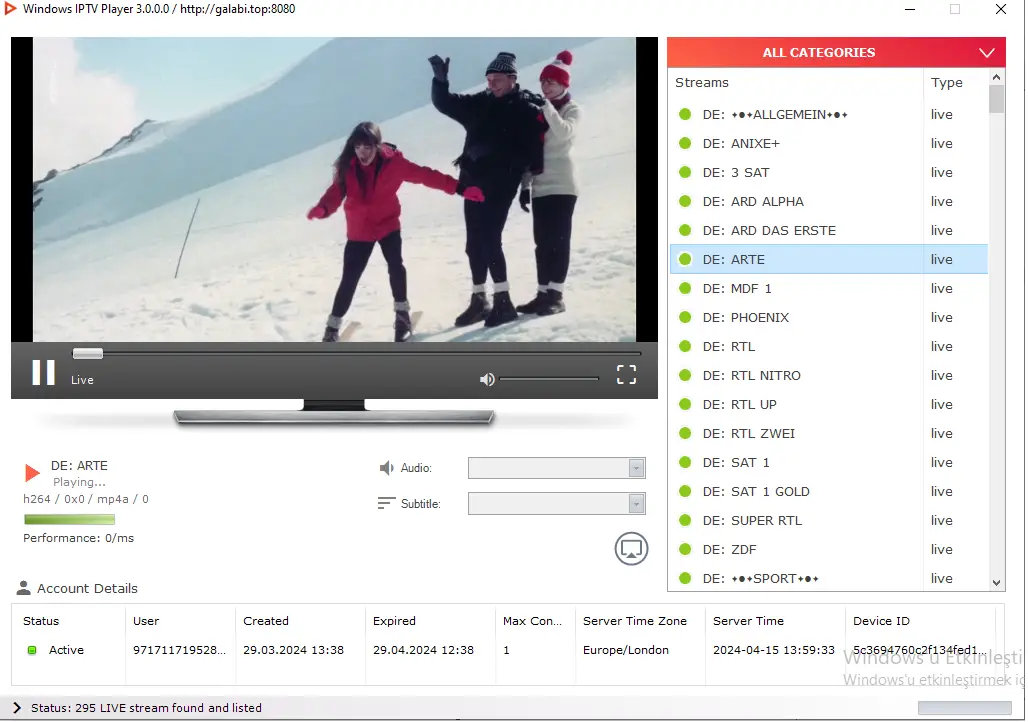Click the Performance: 0/ms text

tap(79, 538)
